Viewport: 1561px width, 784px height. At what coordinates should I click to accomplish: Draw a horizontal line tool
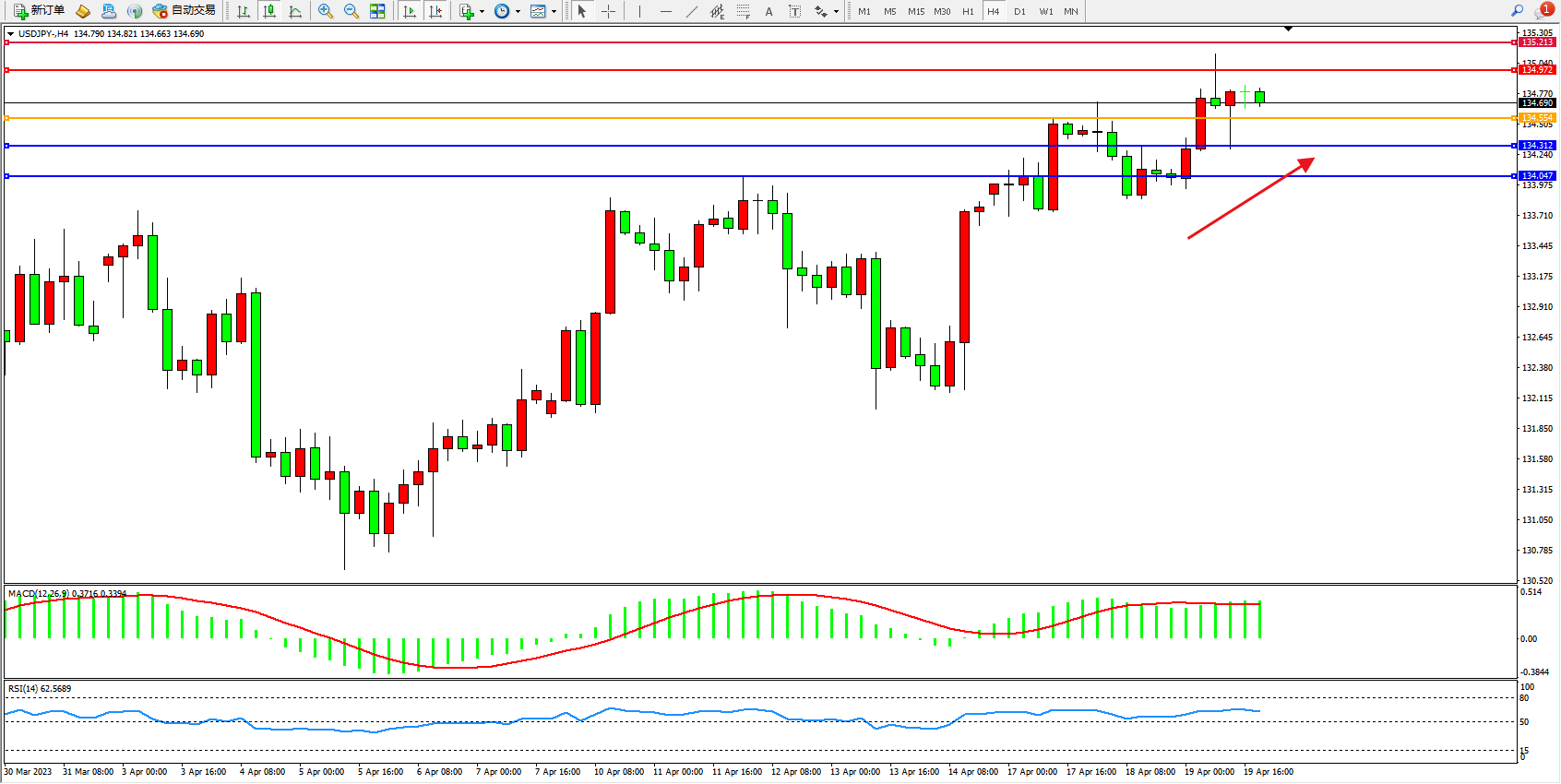point(665,11)
